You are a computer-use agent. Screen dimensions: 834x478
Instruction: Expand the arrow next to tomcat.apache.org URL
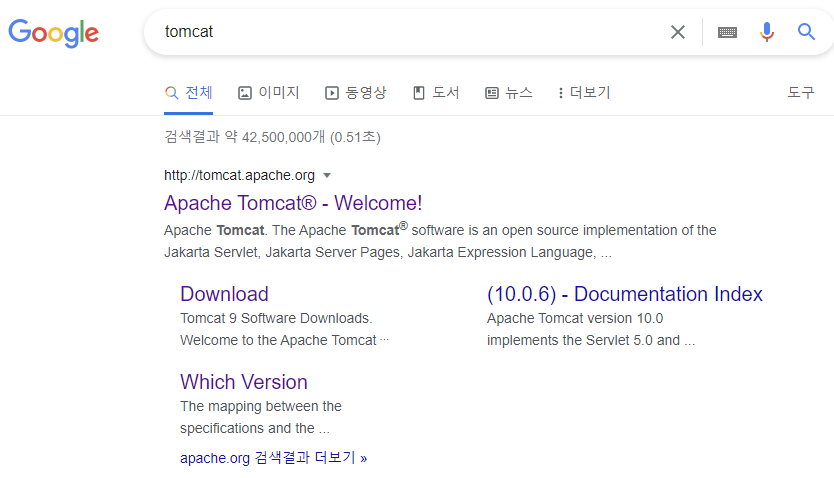(x=327, y=175)
